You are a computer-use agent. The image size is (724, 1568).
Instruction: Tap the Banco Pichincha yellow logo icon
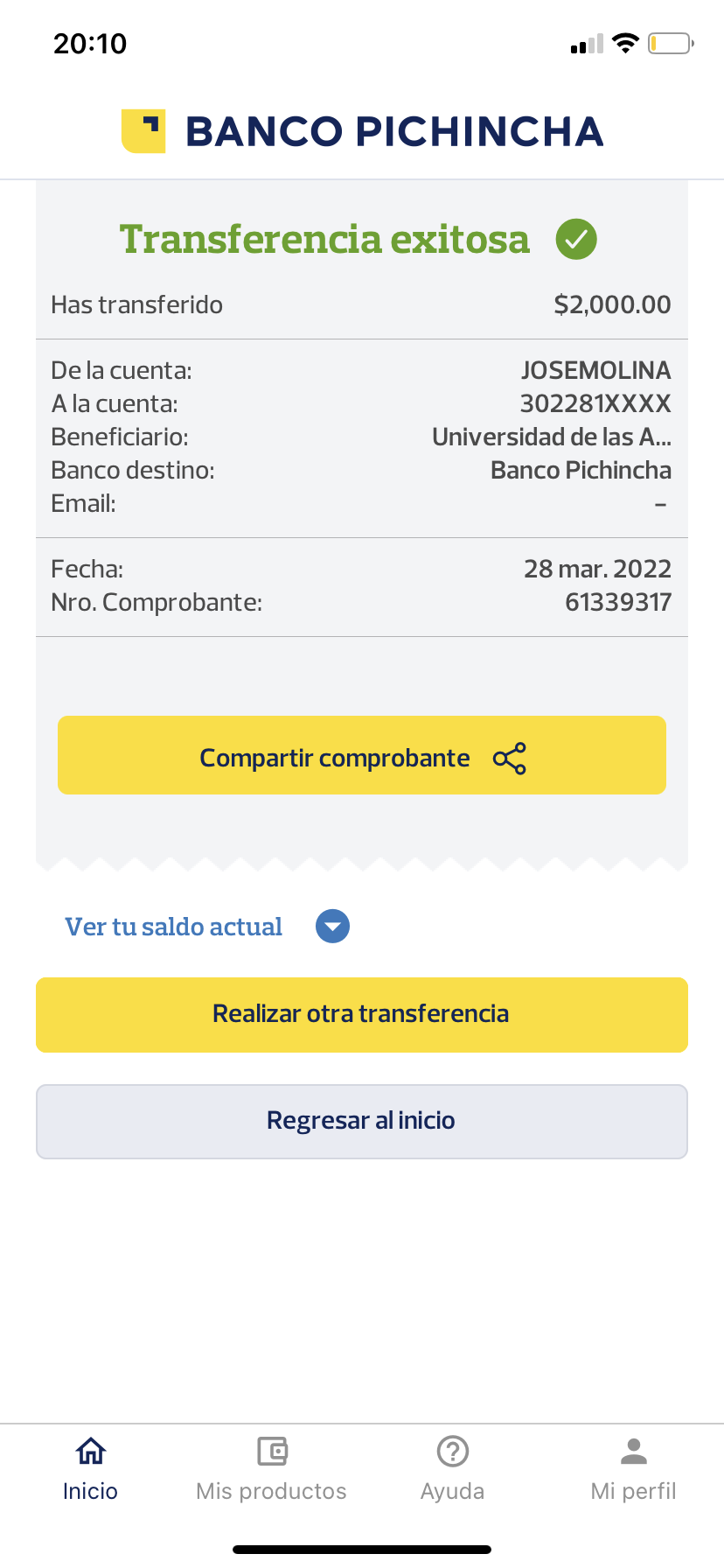click(143, 131)
